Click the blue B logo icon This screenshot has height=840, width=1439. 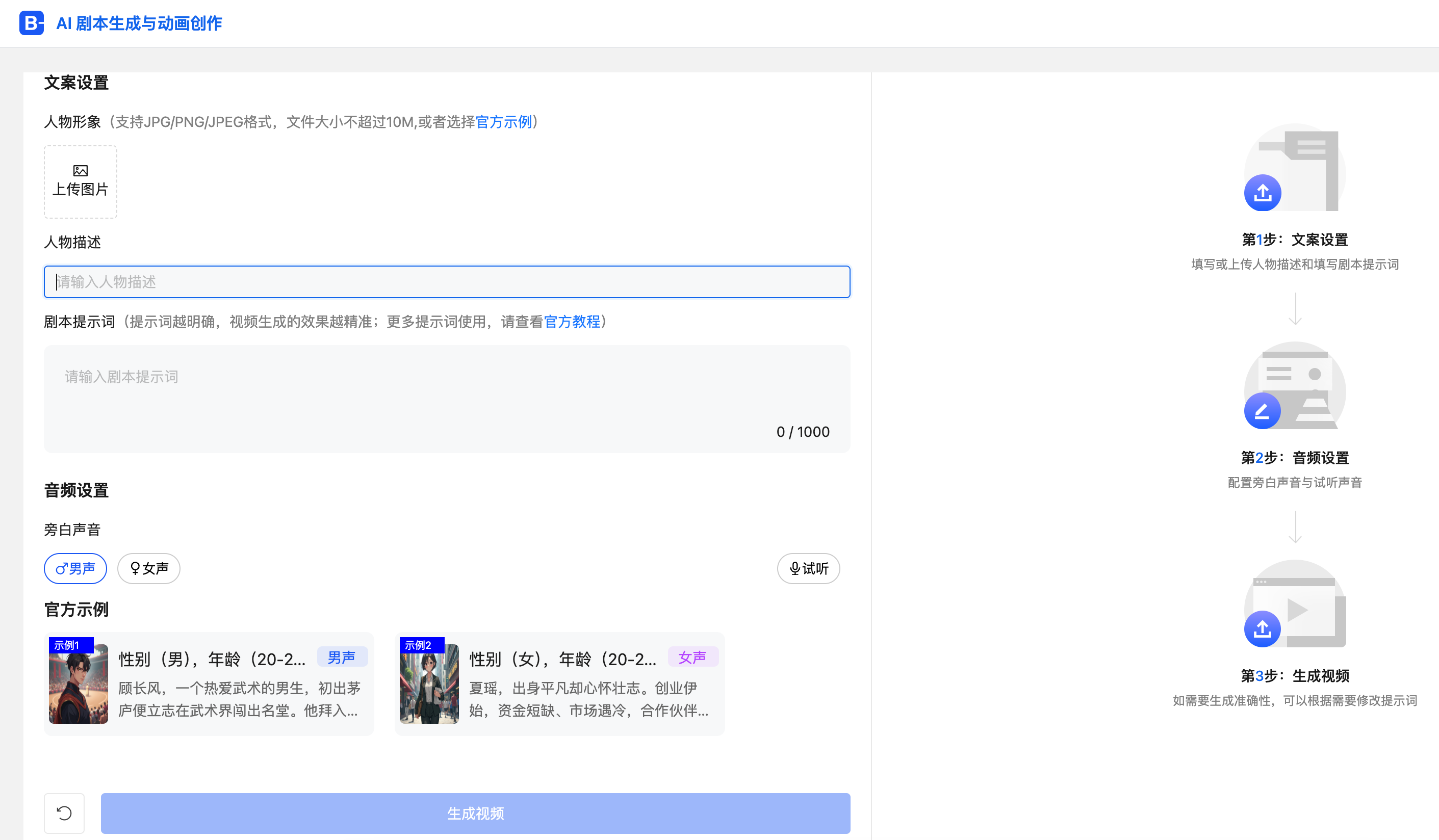(x=32, y=23)
